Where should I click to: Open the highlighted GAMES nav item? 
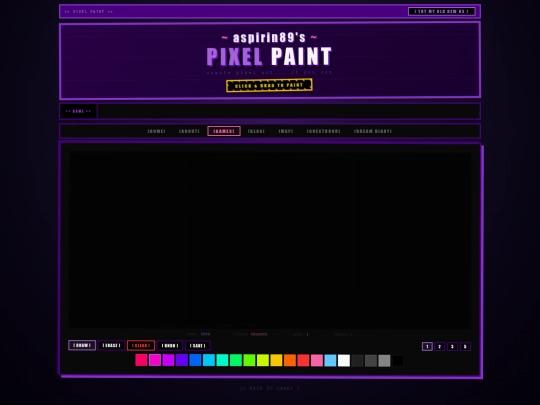point(224,131)
